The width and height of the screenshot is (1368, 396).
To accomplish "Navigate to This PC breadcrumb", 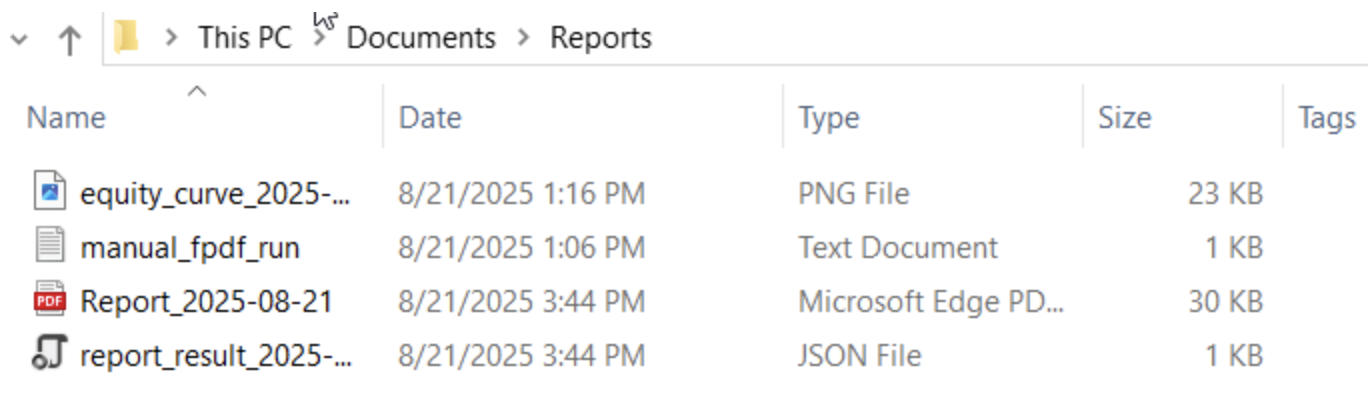I will (245, 38).
